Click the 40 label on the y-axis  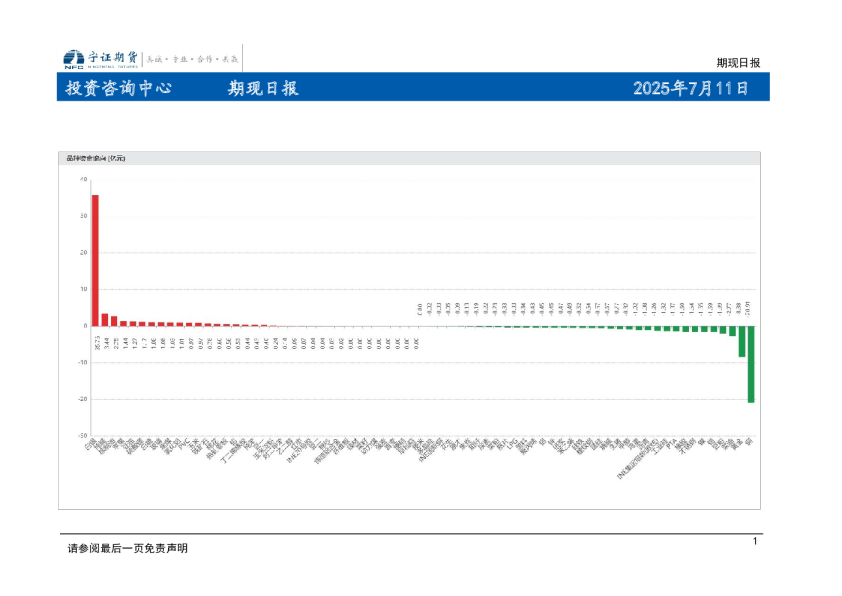click(x=84, y=180)
